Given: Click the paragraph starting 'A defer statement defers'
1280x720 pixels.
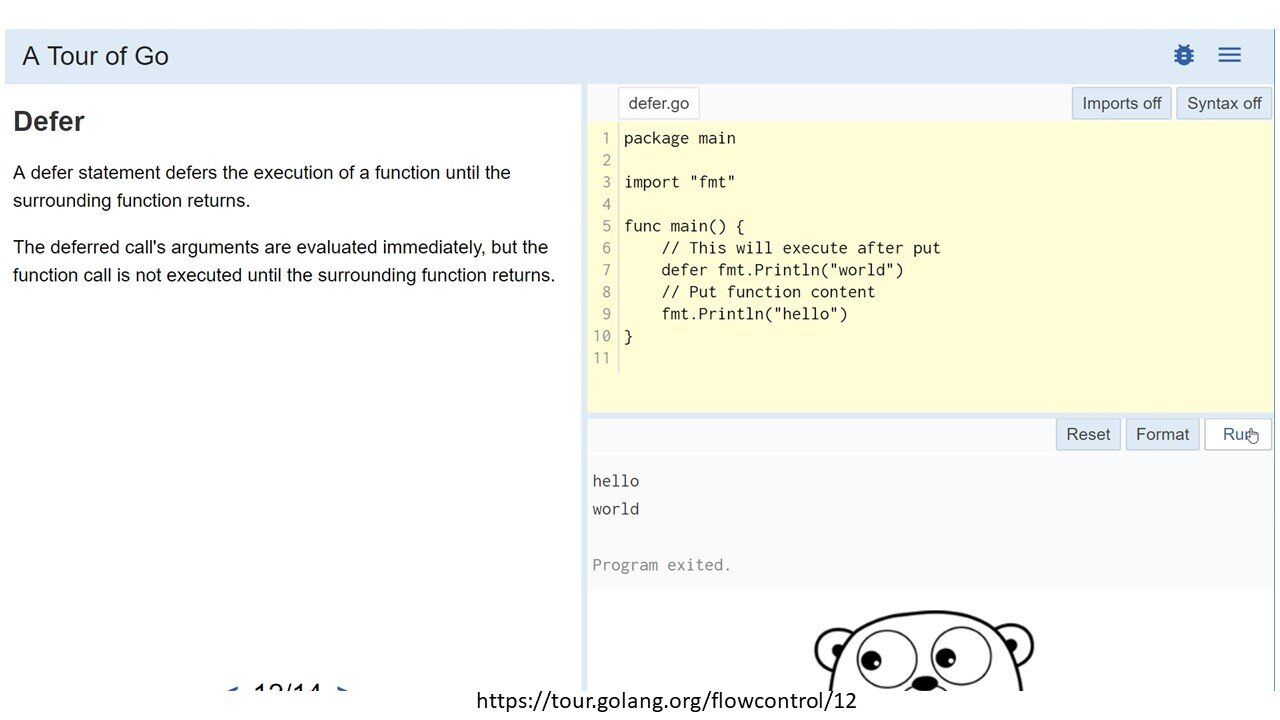Looking at the screenshot, I should pyautogui.click(x=262, y=186).
